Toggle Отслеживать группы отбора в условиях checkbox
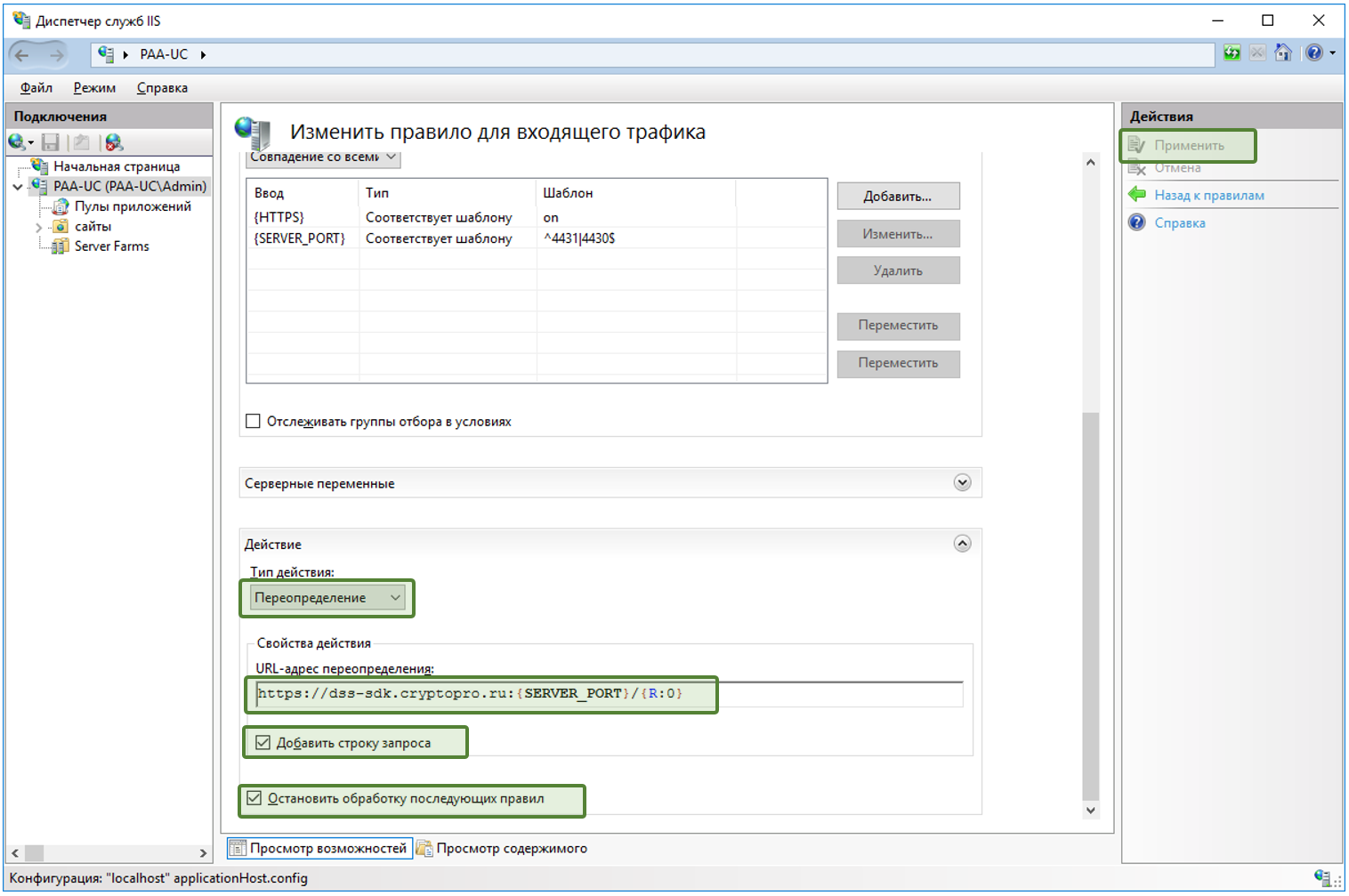This screenshot has width=1349, height=896. pos(254,421)
